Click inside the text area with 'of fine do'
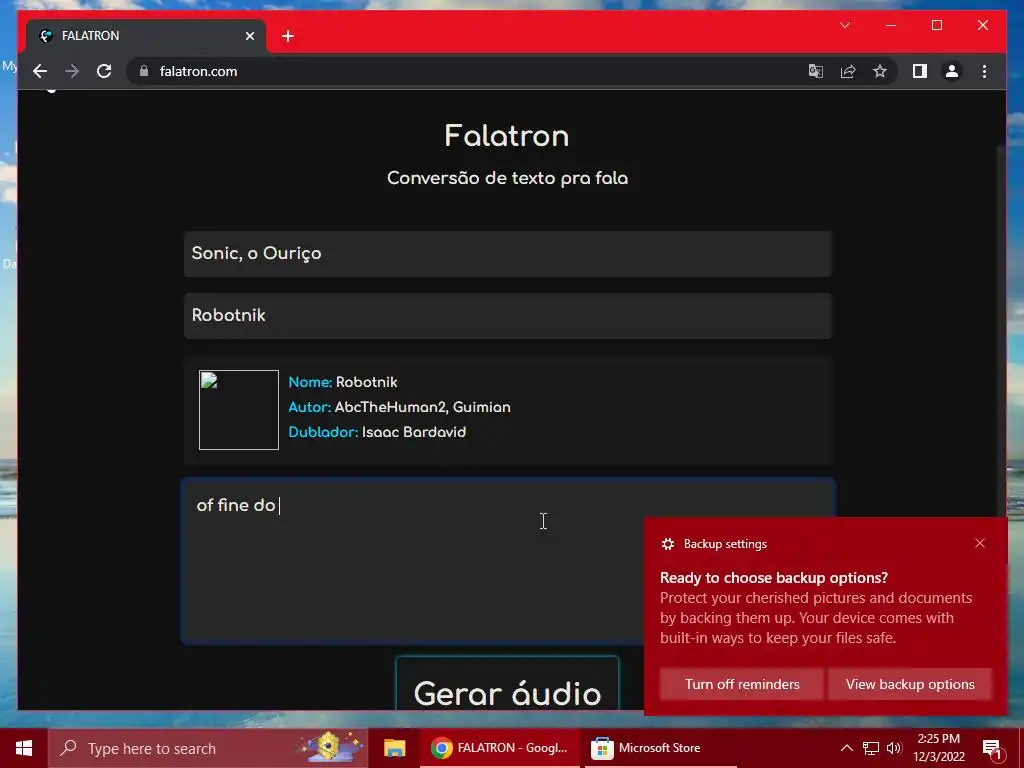1024x768 pixels. 507,561
